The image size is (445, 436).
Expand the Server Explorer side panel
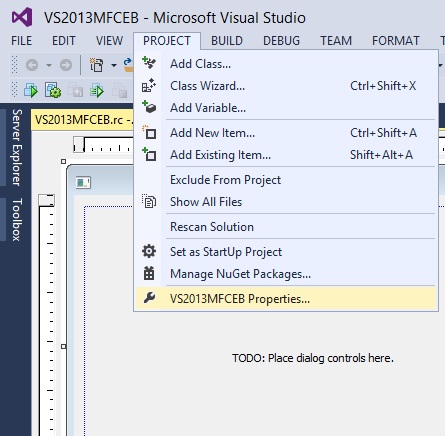[x=17, y=147]
